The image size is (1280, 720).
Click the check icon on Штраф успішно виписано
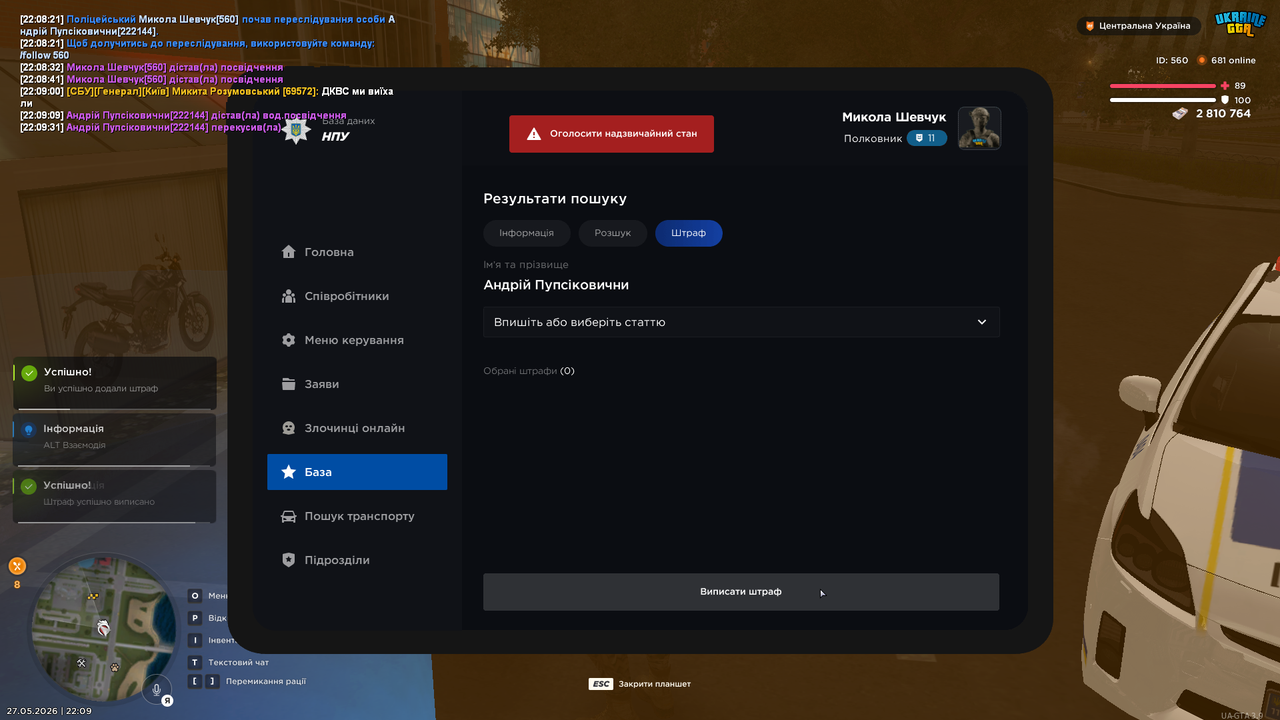[29, 486]
